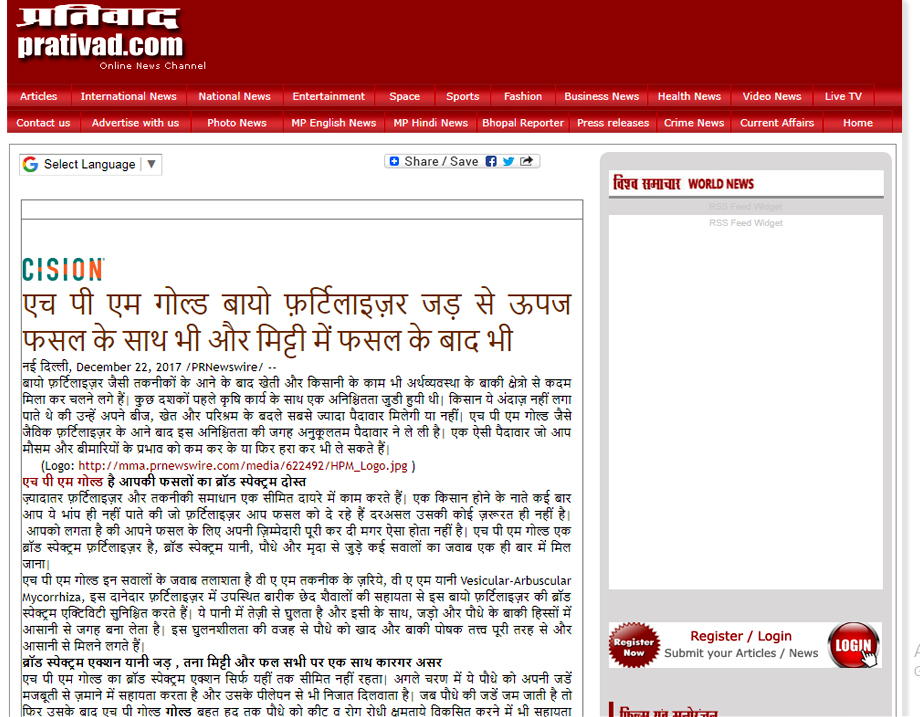
Task: Open Business News menu
Action: pyautogui.click(x=601, y=96)
